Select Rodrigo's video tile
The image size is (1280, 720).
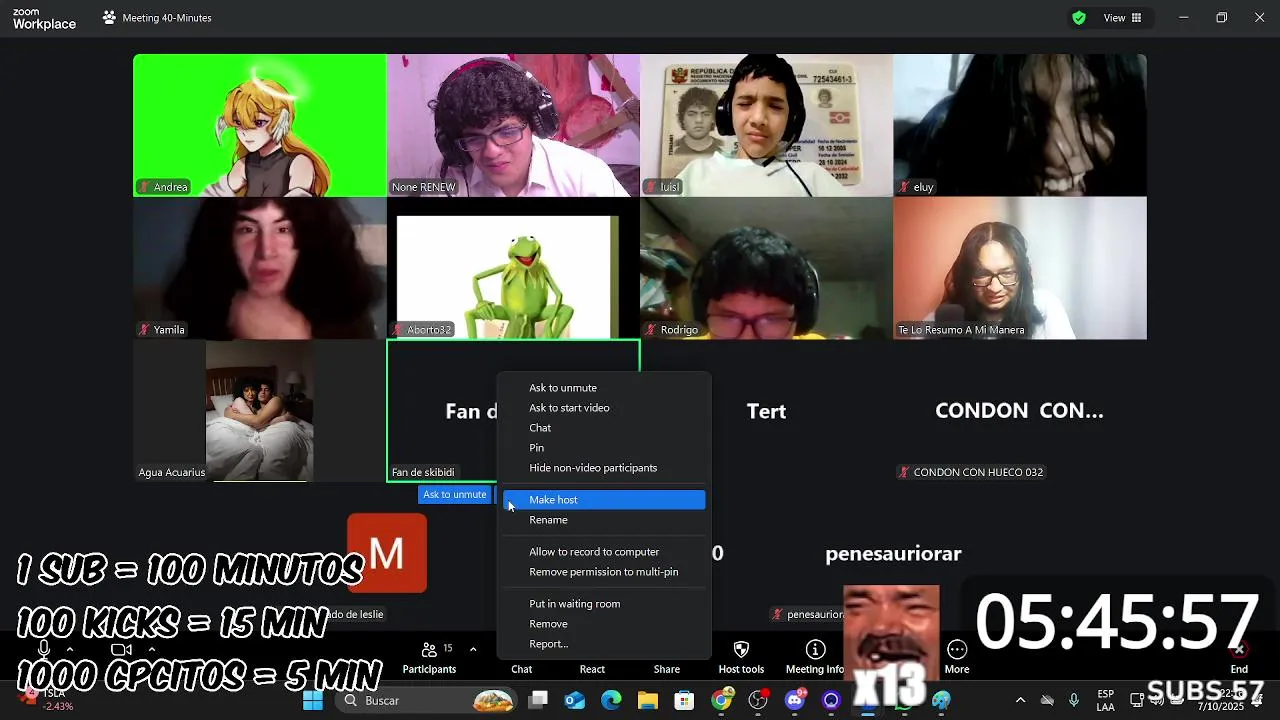pos(766,268)
